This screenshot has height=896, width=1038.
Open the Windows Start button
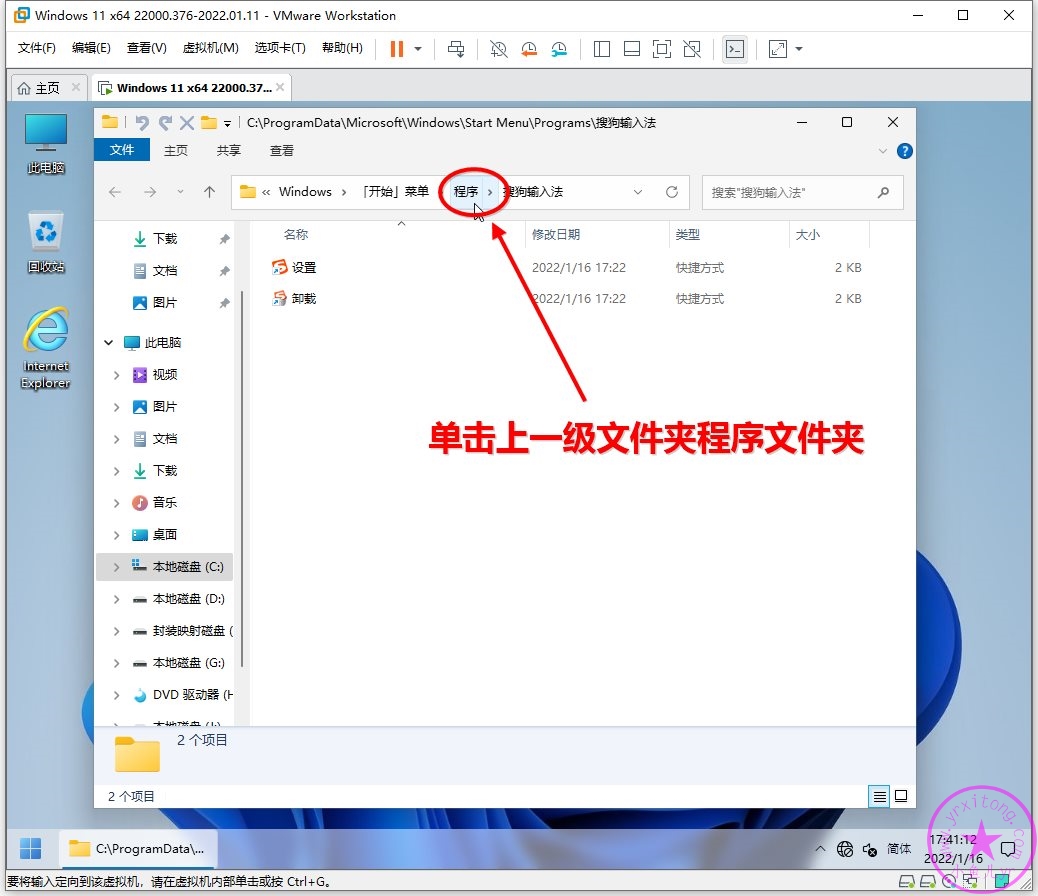pos(30,848)
